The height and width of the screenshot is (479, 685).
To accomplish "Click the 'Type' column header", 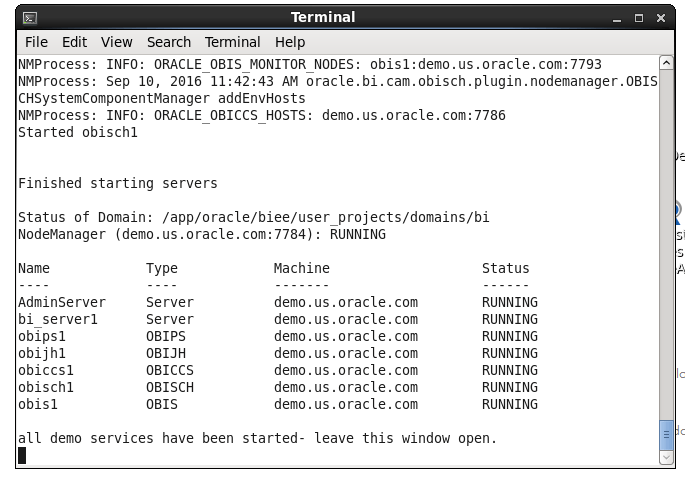I will [162, 268].
